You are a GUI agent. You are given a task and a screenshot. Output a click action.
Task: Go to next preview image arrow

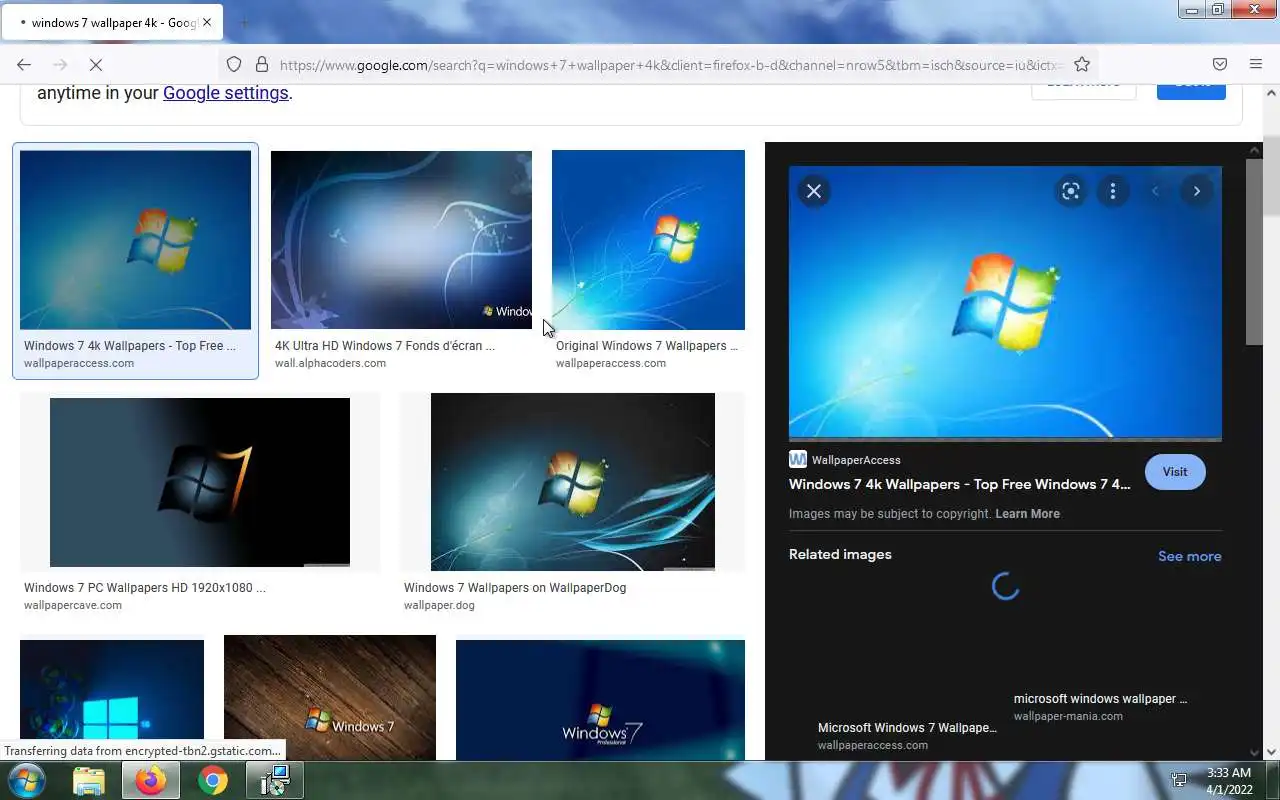(1197, 191)
